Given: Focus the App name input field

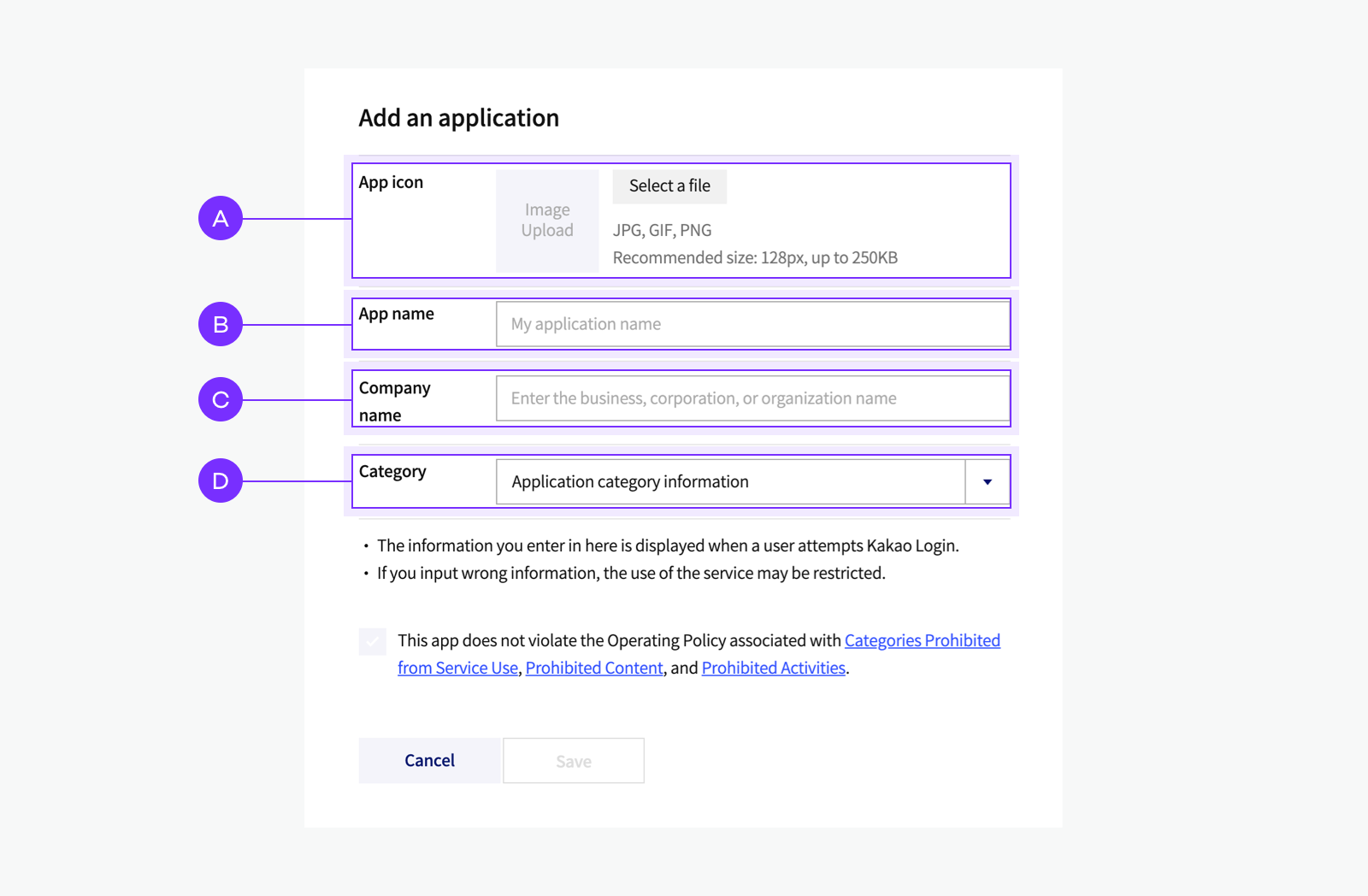Looking at the screenshot, I should click(x=752, y=324).
